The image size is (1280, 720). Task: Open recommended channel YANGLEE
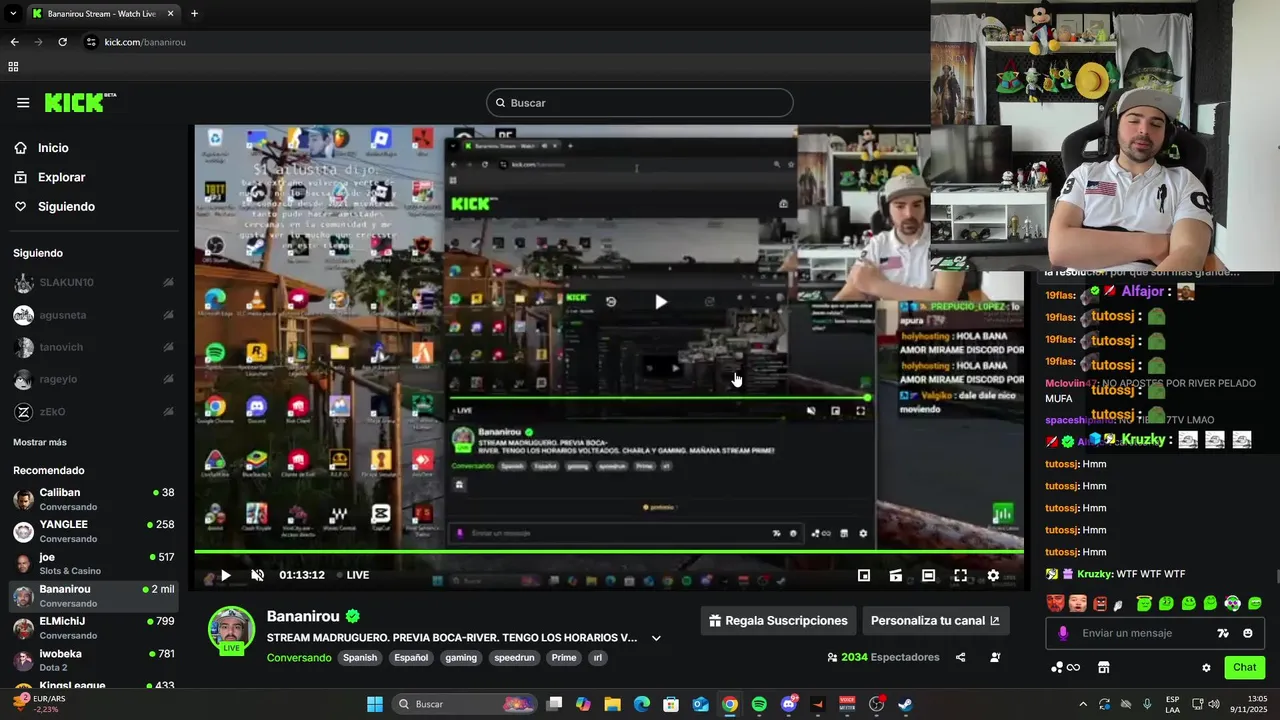94,531
